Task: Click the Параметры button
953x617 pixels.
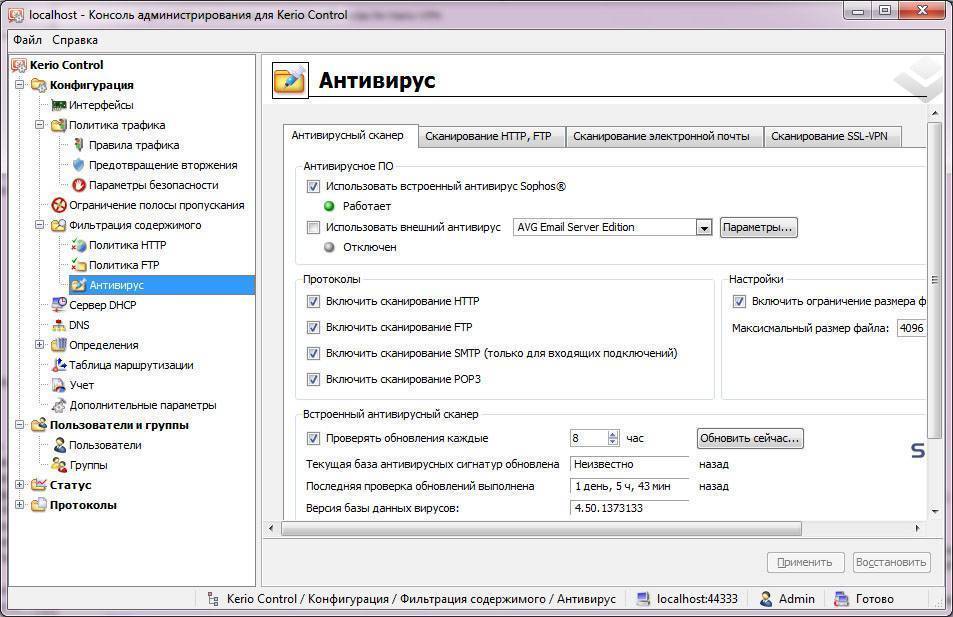Action: coord(758,227)
